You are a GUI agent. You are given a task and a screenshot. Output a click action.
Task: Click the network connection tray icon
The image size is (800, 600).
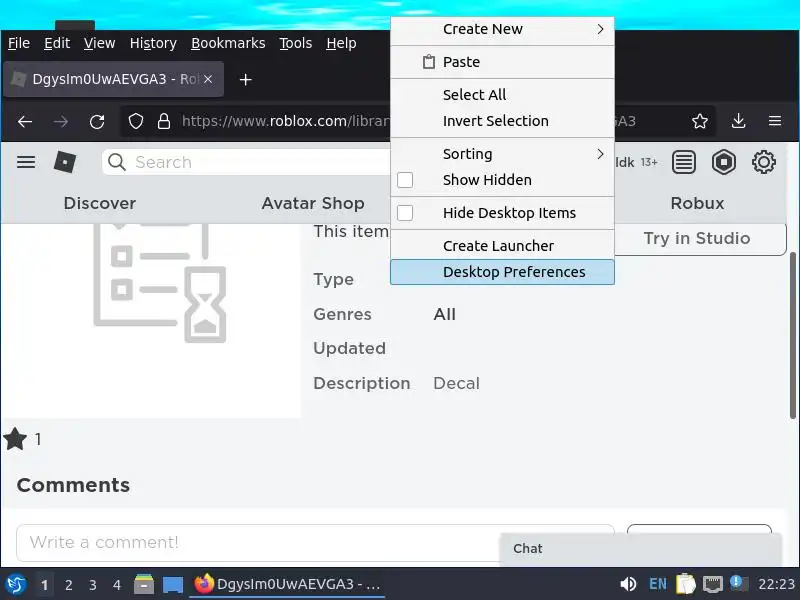coord(712,584)
